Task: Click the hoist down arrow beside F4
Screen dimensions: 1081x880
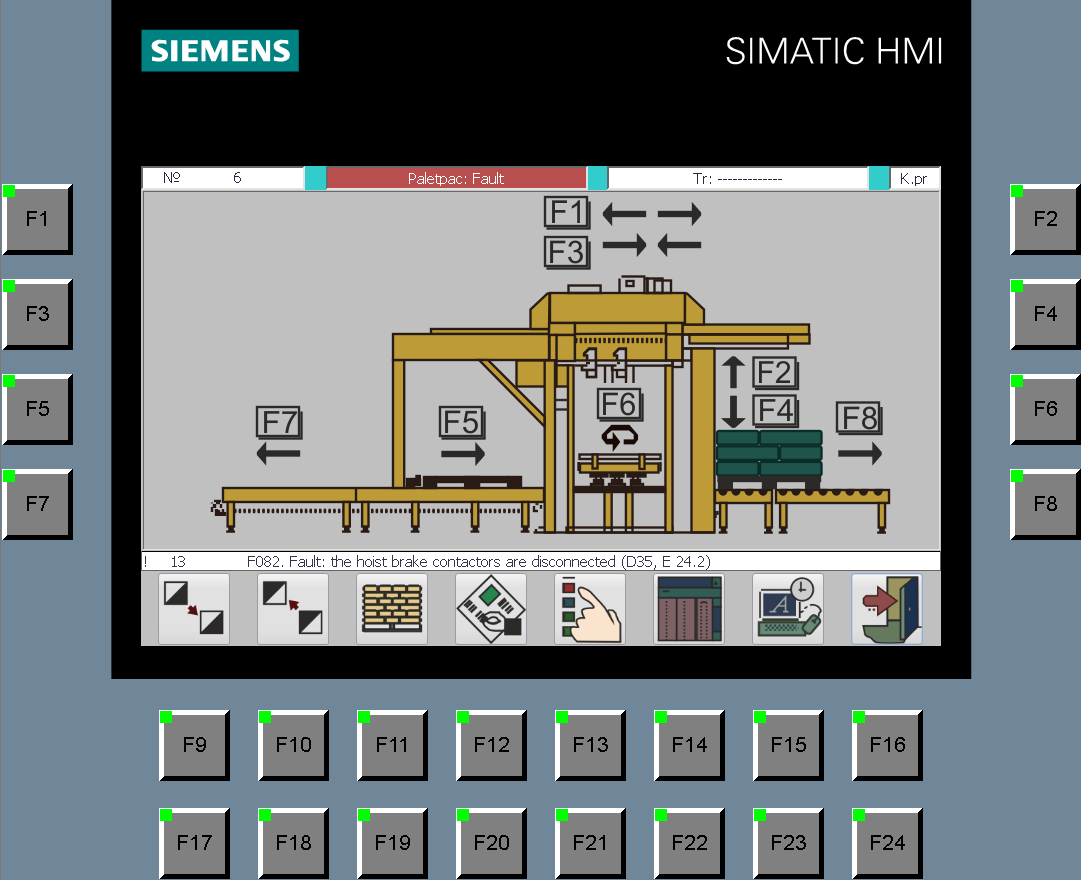Action: (x=734, y=412)
